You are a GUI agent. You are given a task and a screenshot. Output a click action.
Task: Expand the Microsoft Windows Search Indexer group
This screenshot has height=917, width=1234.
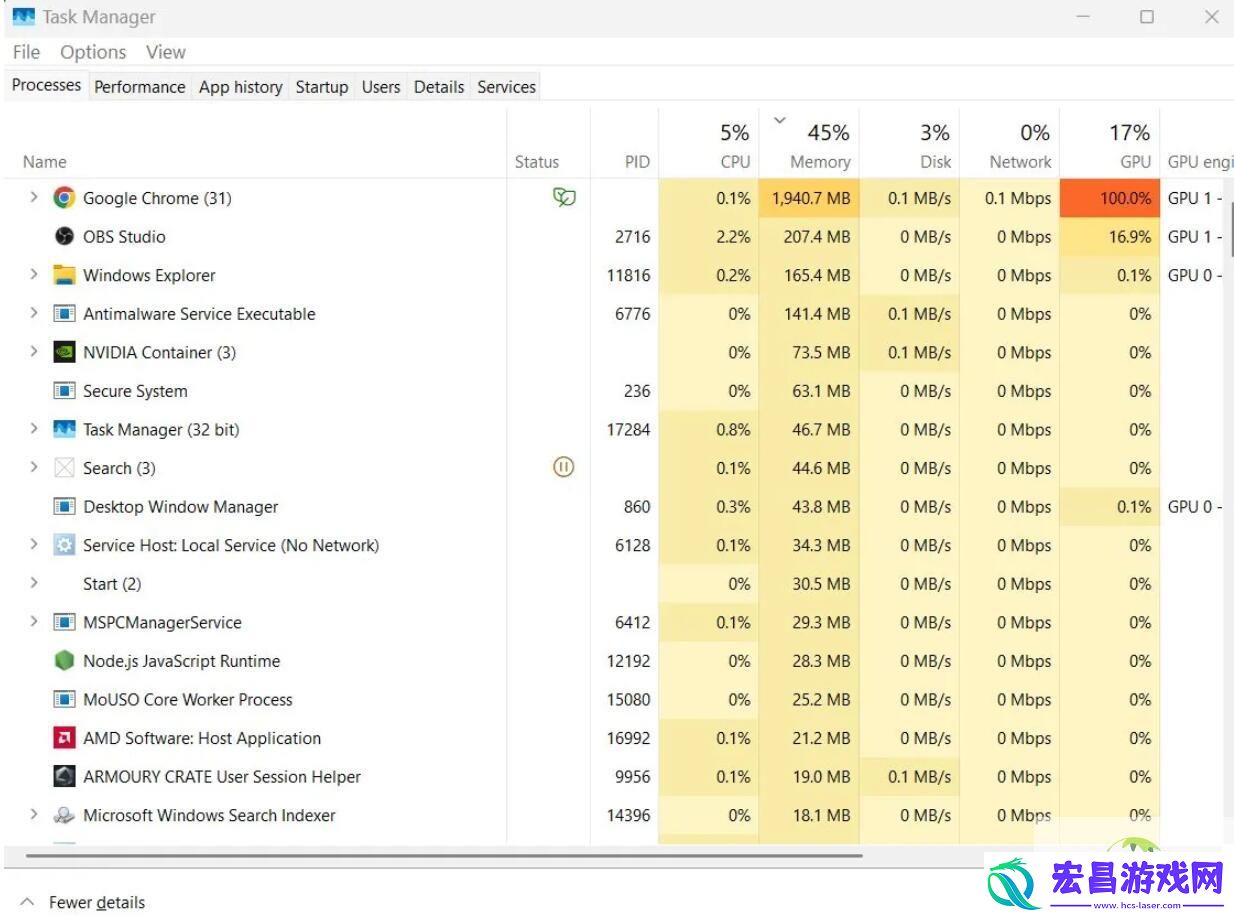(33, 815)
